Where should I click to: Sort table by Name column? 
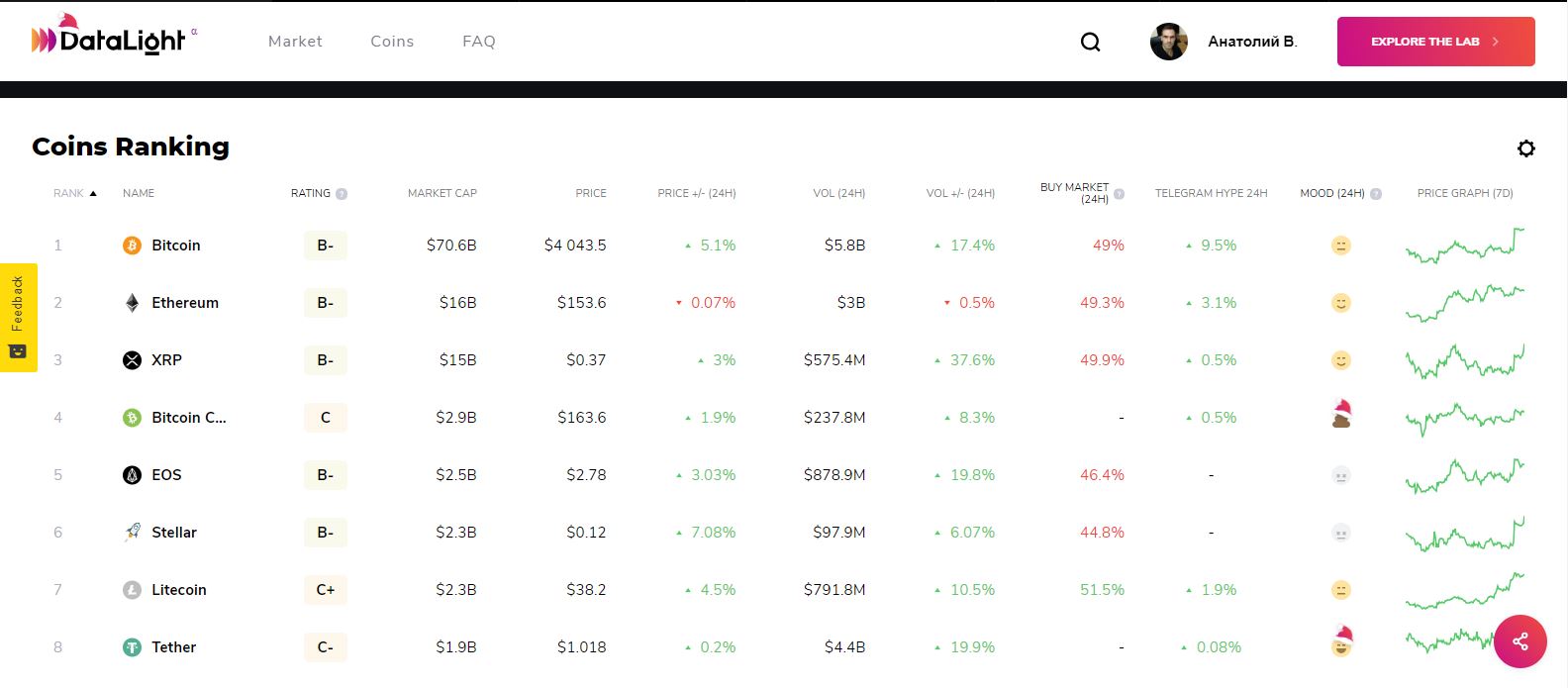139,193
